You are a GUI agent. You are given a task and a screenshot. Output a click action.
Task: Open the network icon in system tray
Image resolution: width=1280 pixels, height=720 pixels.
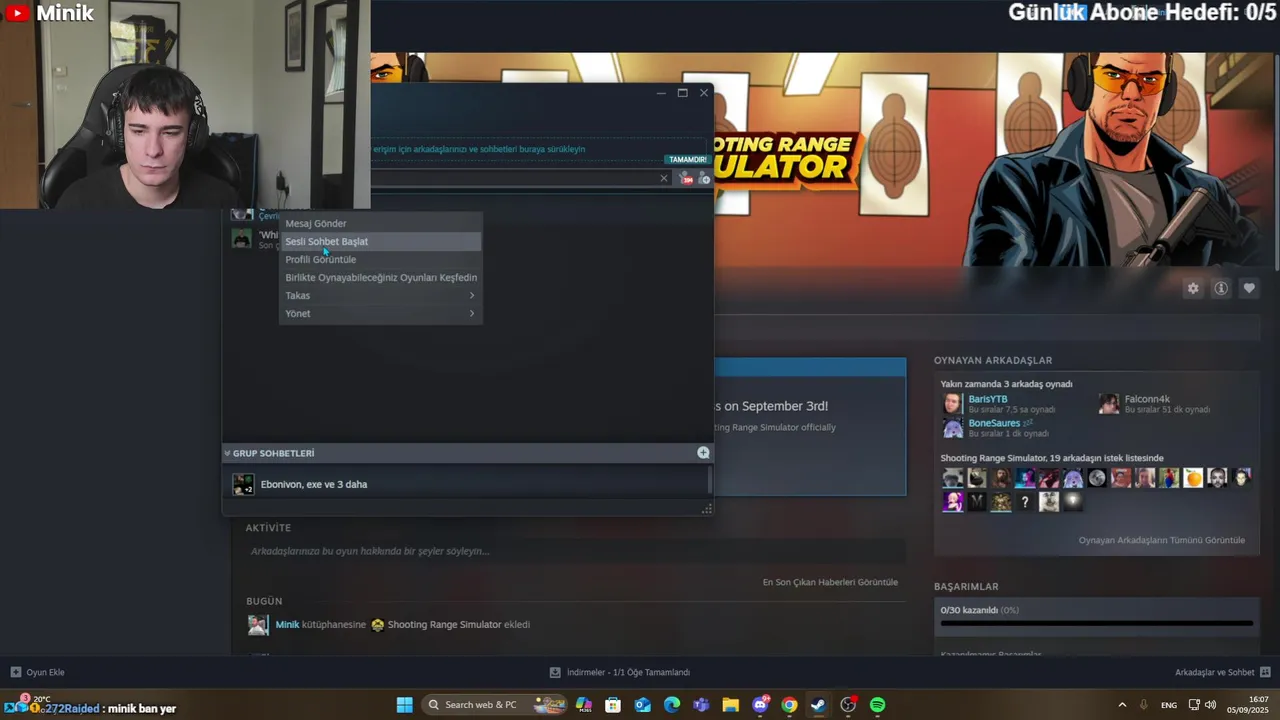point(1194,705)
